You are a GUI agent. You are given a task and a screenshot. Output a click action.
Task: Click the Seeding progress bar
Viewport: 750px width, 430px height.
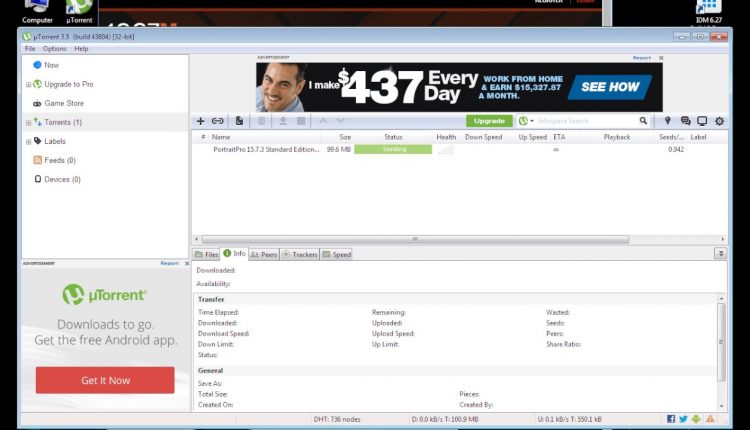(393, 149)
